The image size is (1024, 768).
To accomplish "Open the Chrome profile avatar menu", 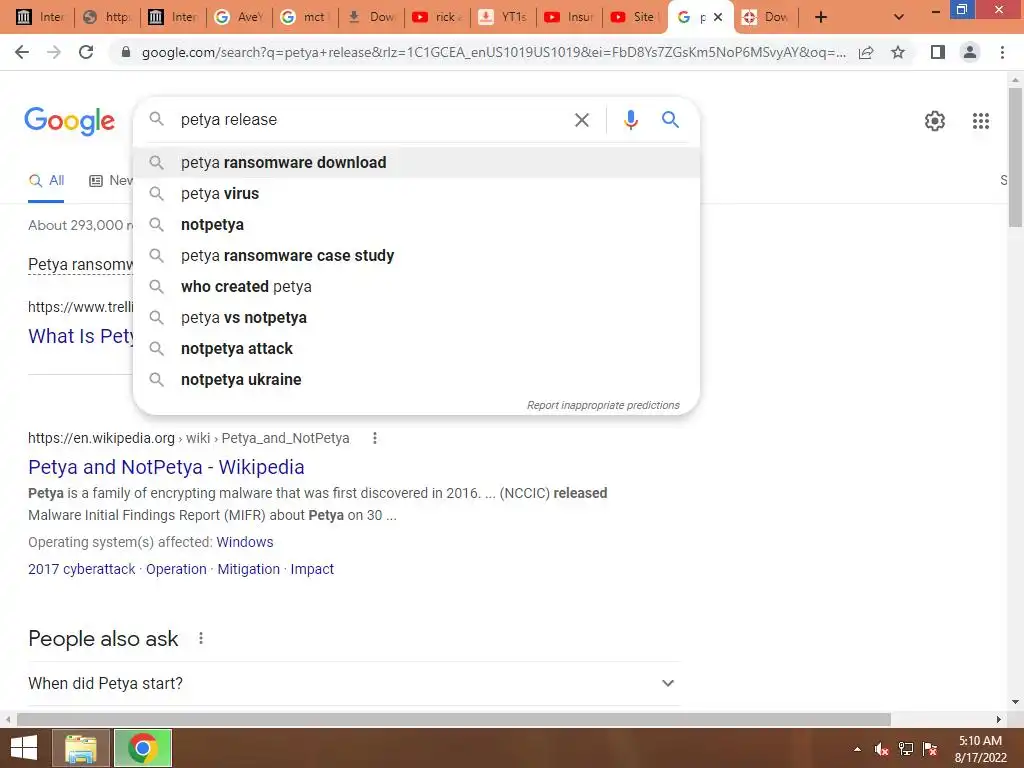I will click(x=970, y=52).
